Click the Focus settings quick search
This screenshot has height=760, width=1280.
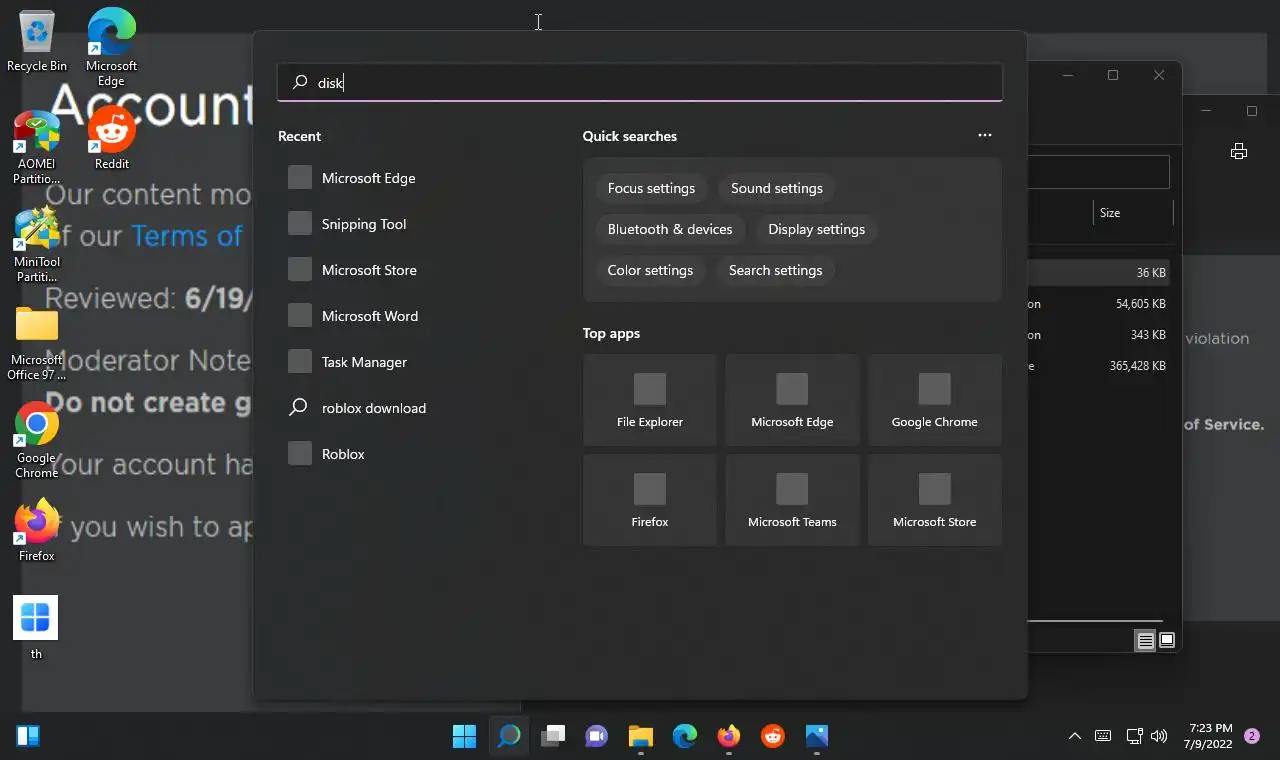[x=651, y=188]
